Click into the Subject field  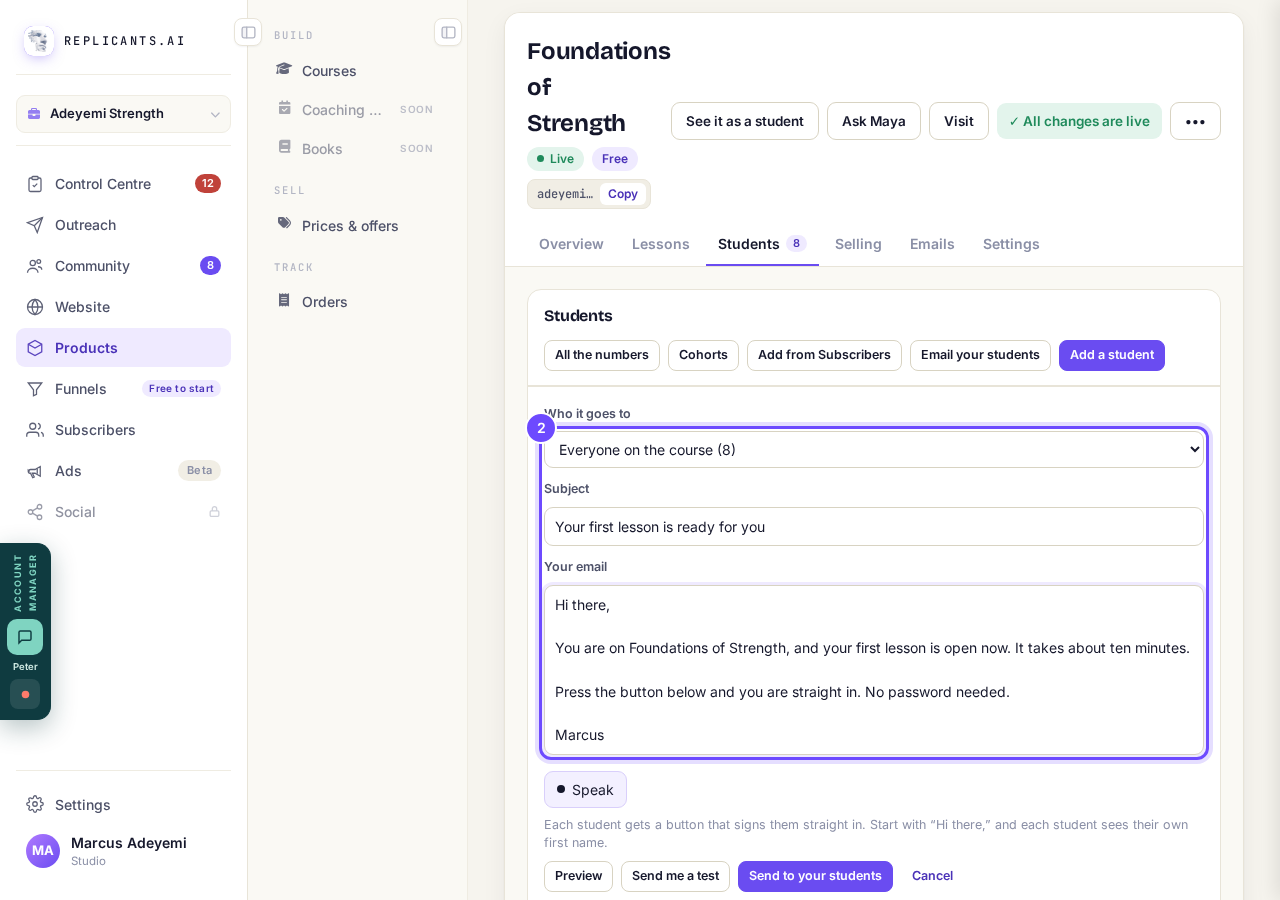pos(874,527)
